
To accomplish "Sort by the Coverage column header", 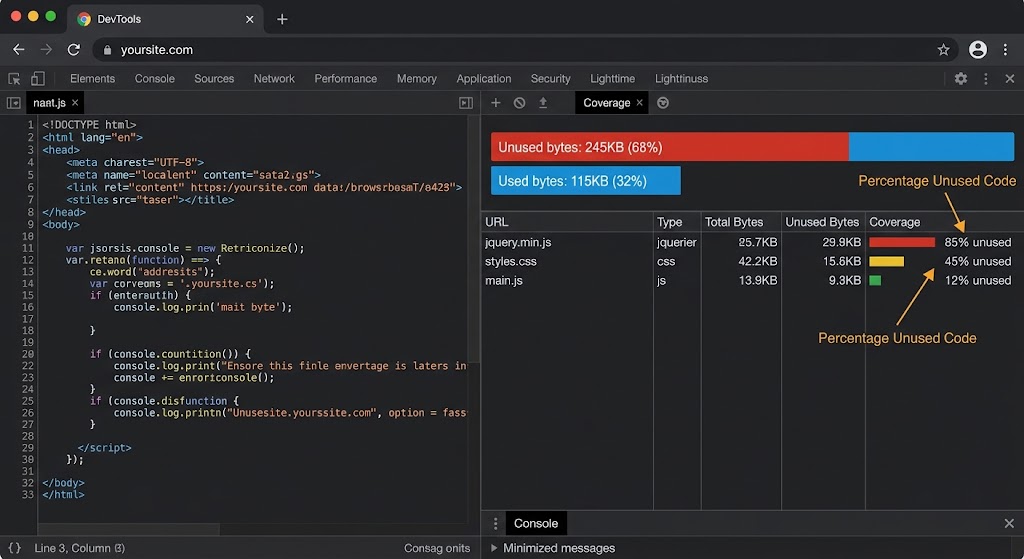I will [x=944, y=222].
